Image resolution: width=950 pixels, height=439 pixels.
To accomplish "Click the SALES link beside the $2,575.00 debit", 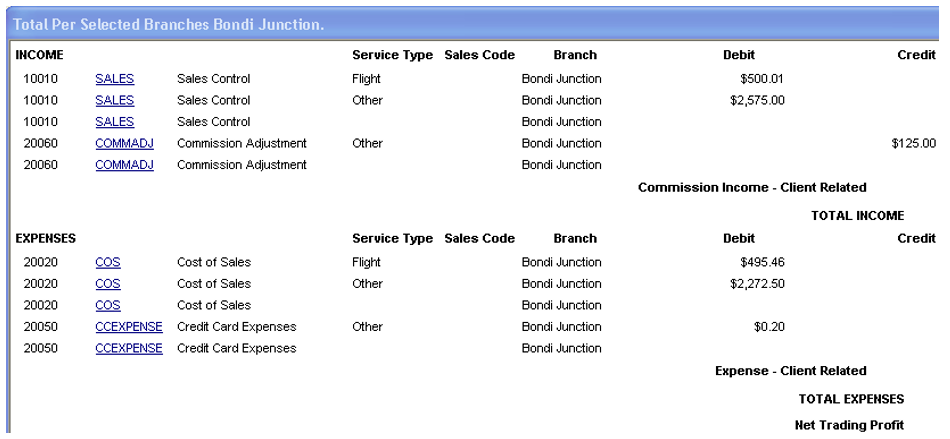I will pyautogui.click(x=115, y=100).
